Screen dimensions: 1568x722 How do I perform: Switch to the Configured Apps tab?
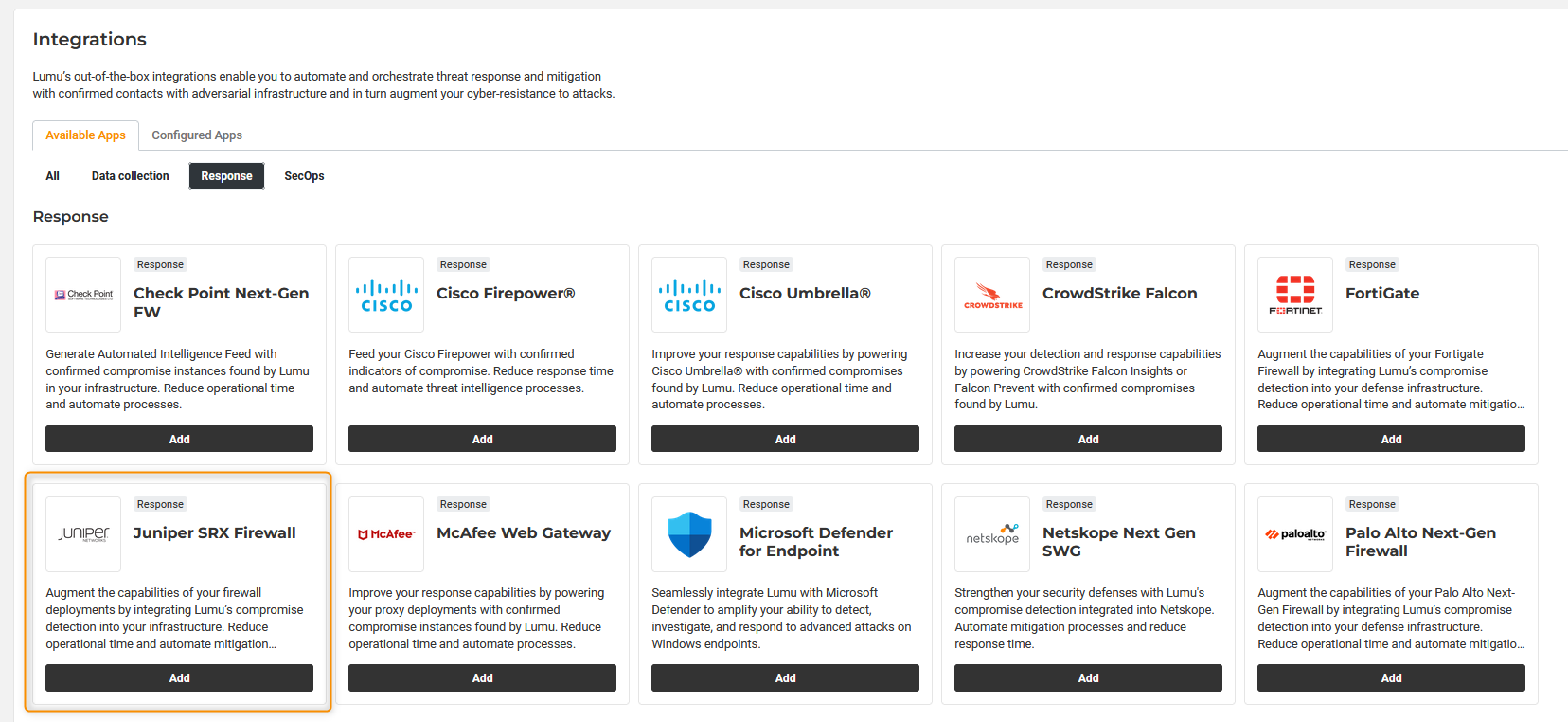click(197, 135)
